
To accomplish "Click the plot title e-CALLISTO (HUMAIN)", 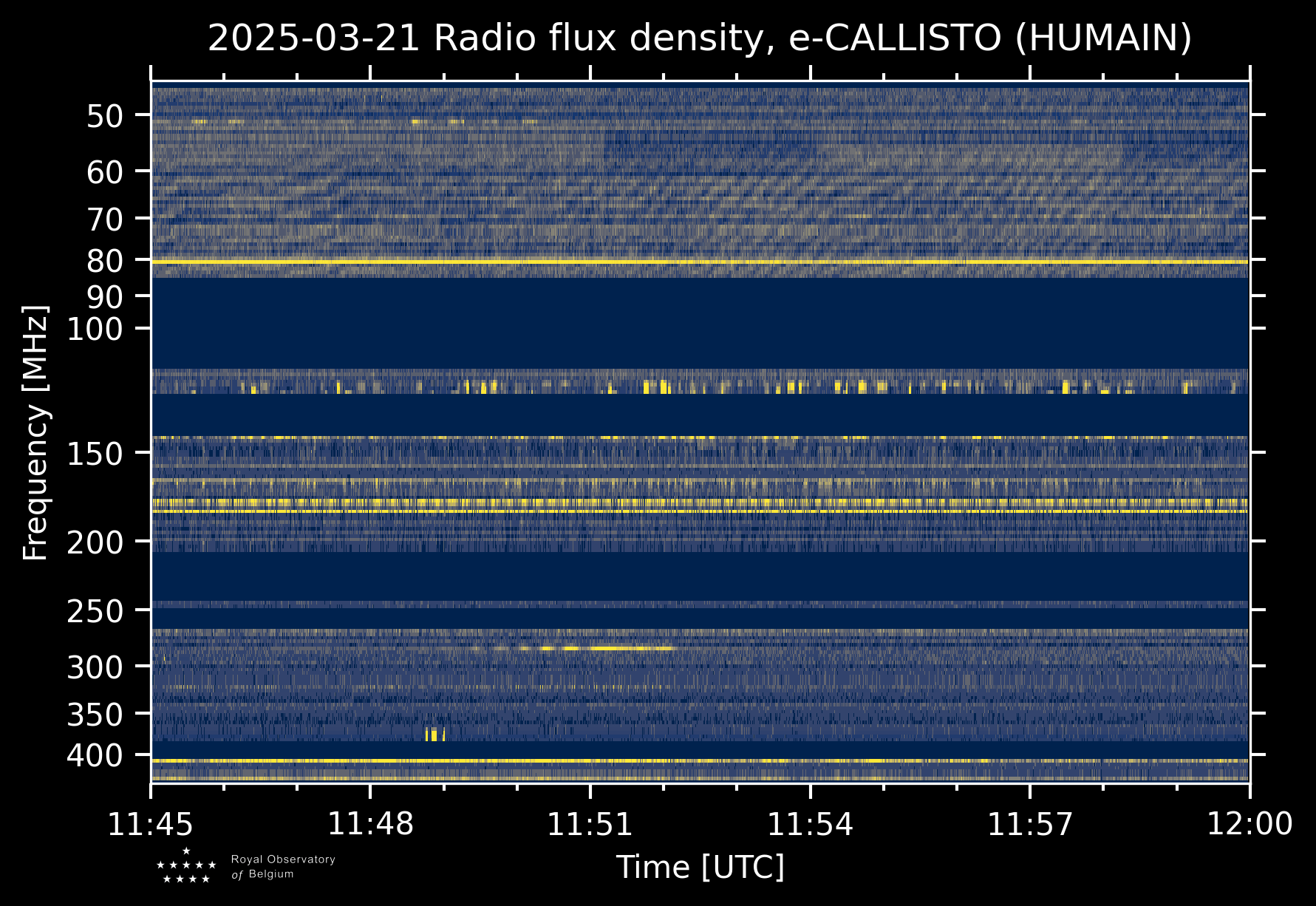I will [699, 38].
